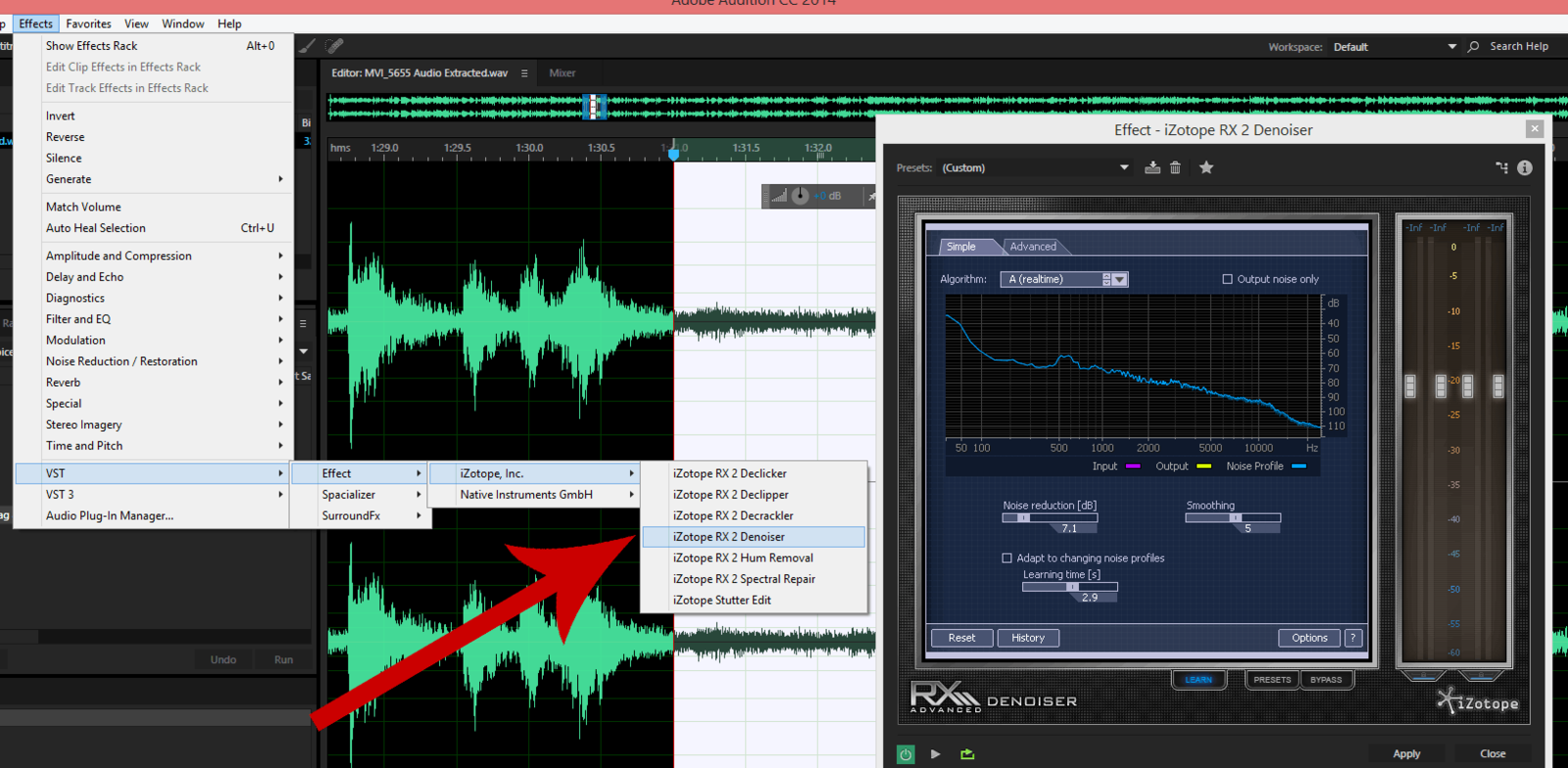The image size is (1568, 768).
Task: Mark preset as favorite with star
Action: [x=1206, y=168]
